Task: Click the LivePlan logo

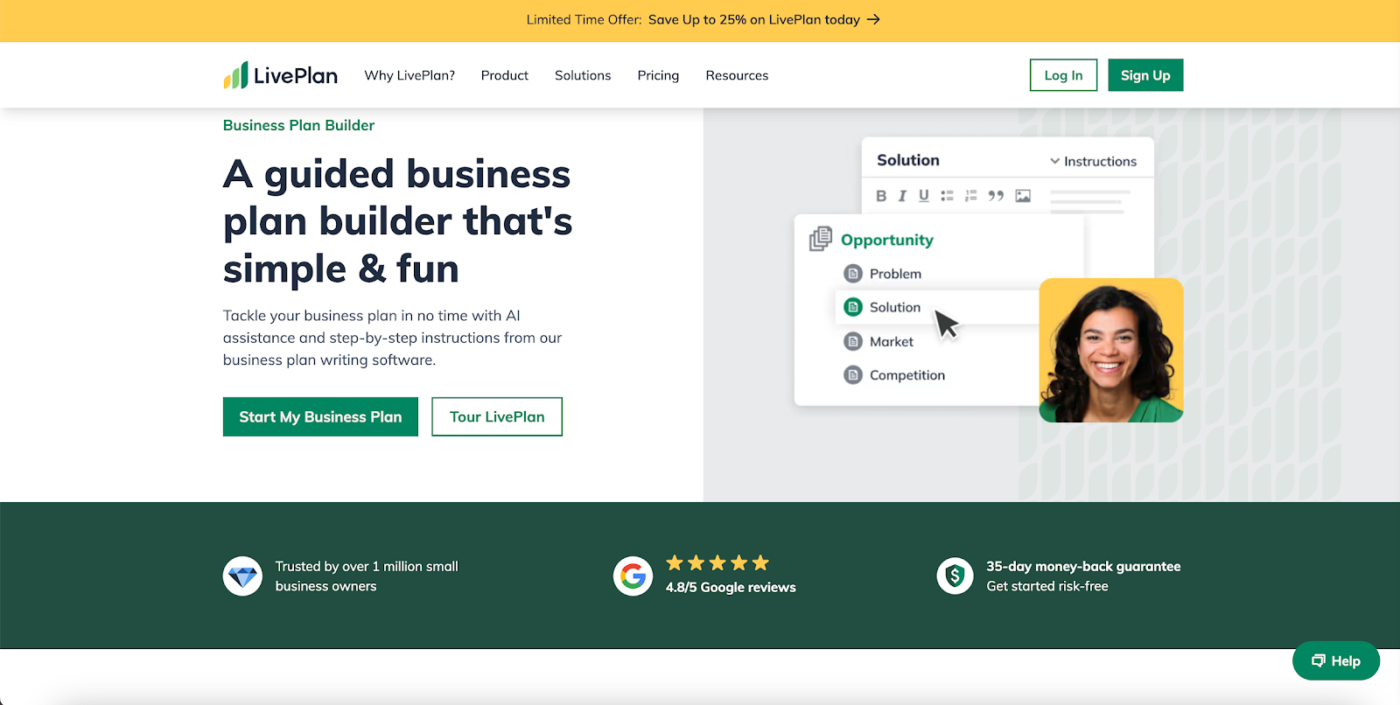Action: point(280,75)
